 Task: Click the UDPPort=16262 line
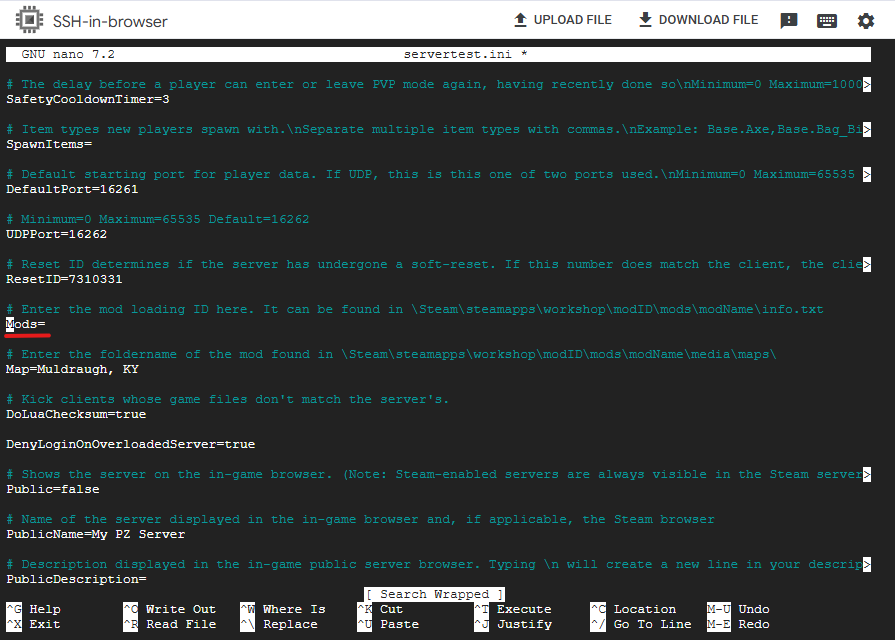click(x=57, y=235)
